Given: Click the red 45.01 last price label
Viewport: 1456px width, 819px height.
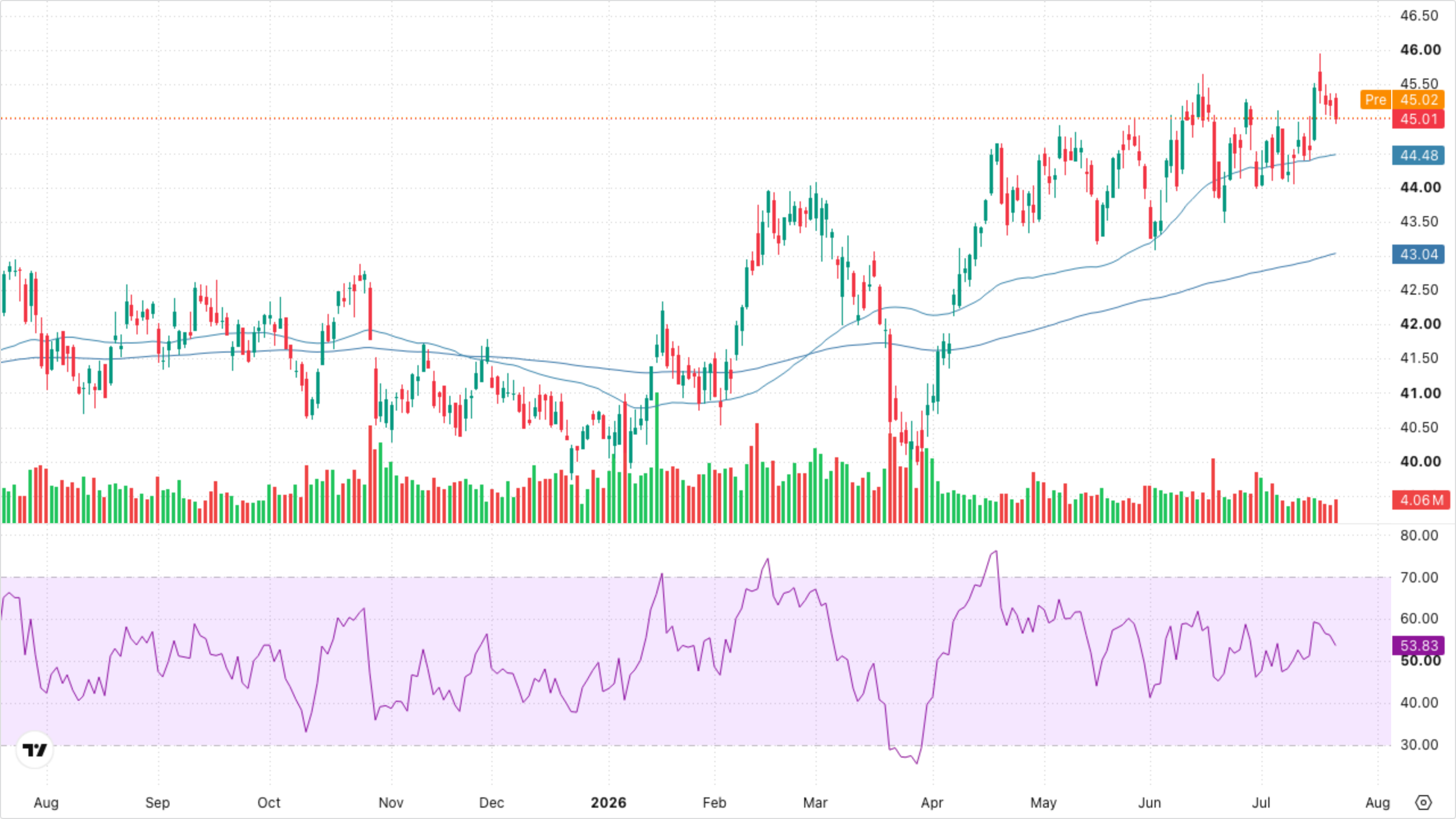Looking at the screenshot, I should (x=1418, y=119).
